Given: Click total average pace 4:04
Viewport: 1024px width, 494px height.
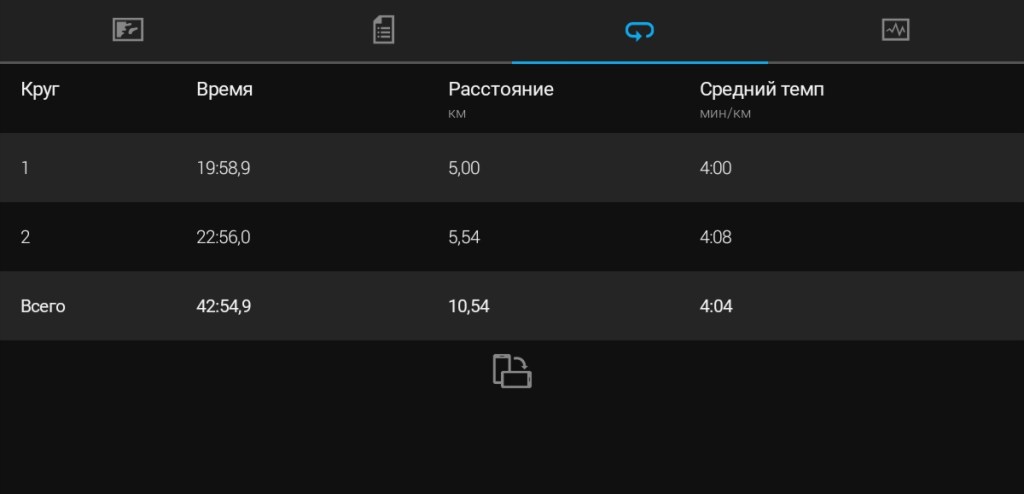Looking at the screenshot, I should pos(715,306).
